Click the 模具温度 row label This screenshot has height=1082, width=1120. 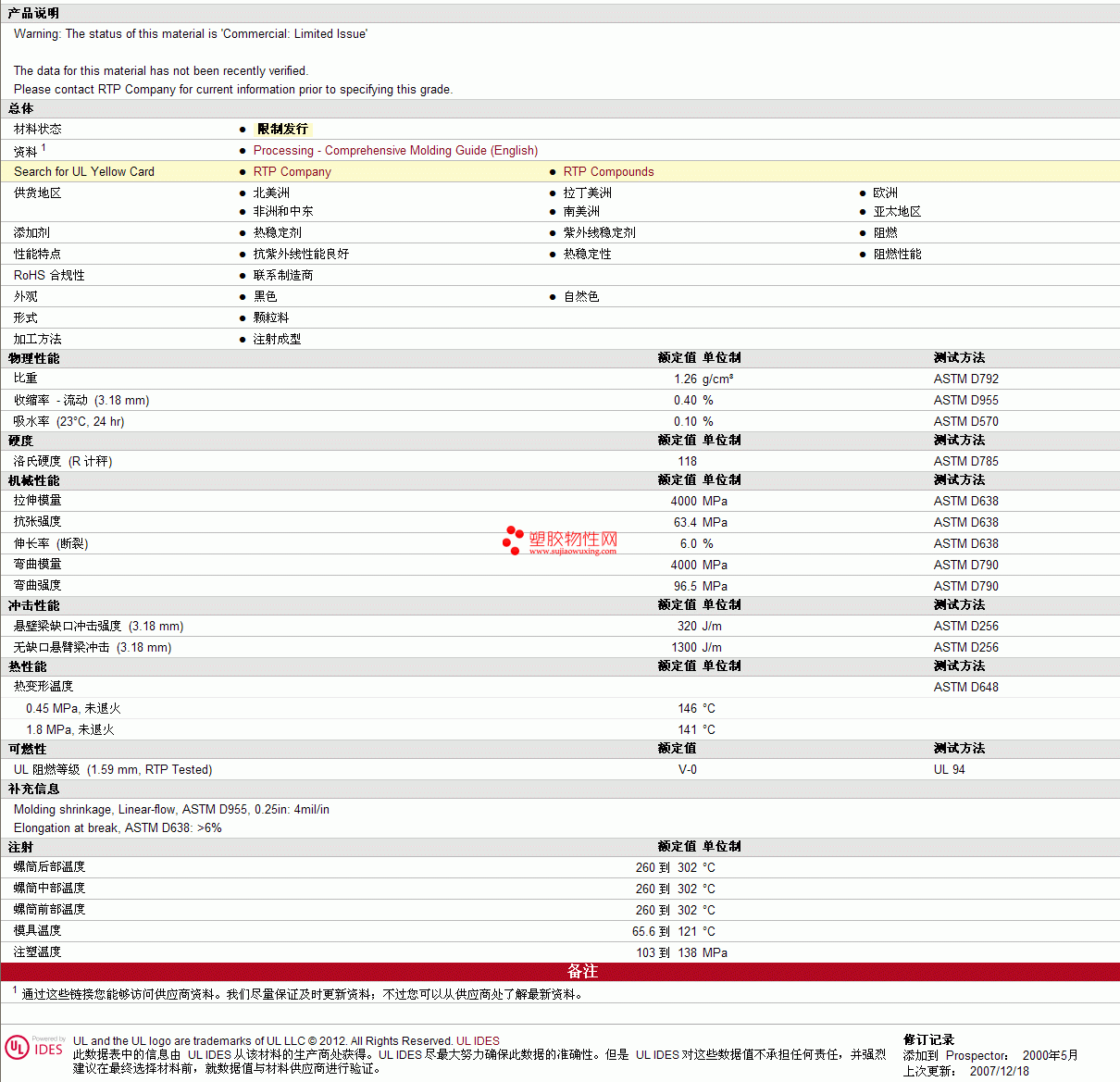(37, 931)
